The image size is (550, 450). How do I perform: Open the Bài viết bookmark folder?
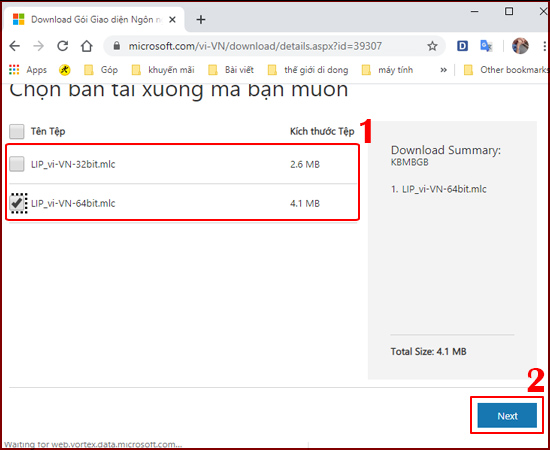tap(231, 70)
